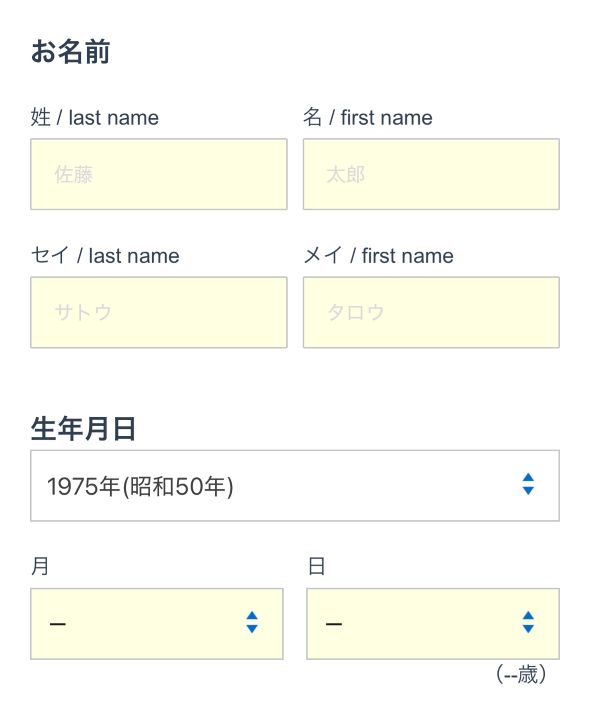Focus the 名 field with 太郎 placeholder
Image resolution: width=590 pixels, height=707 pixels.
click(x=431, y=174)
